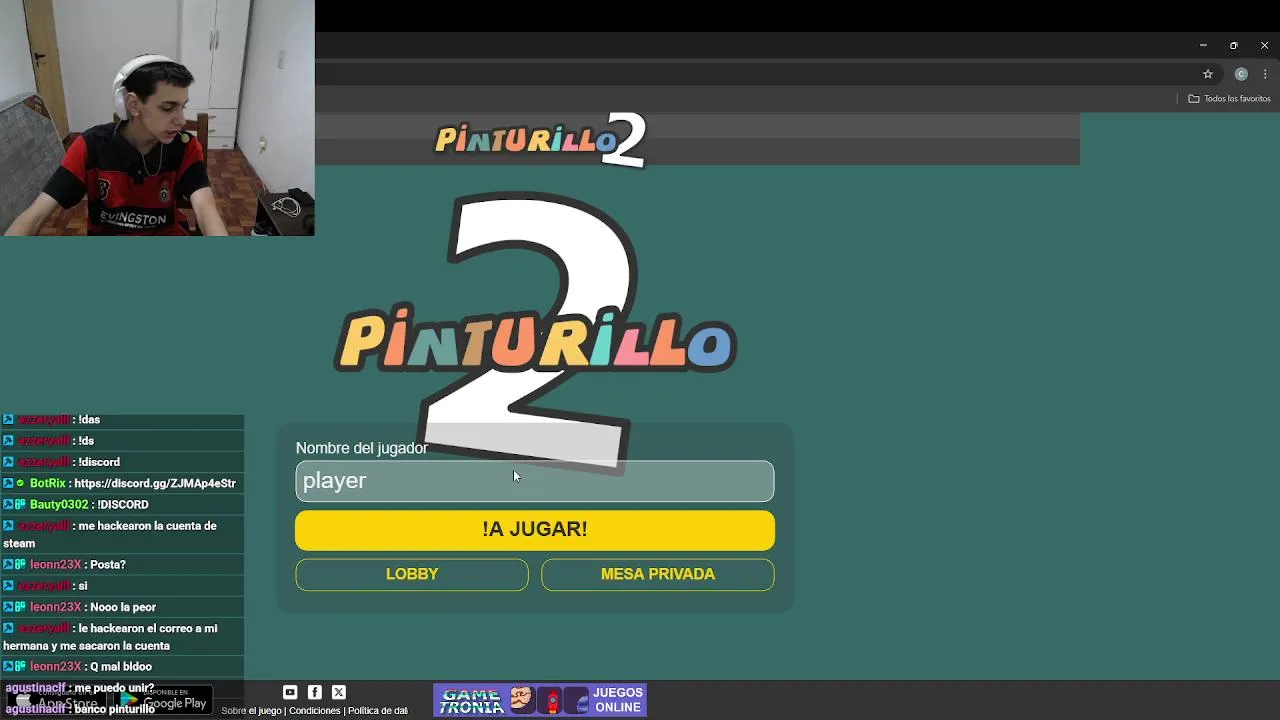Click chat message '!DISCORD' from Bauty0302

(x=123, y=504)
